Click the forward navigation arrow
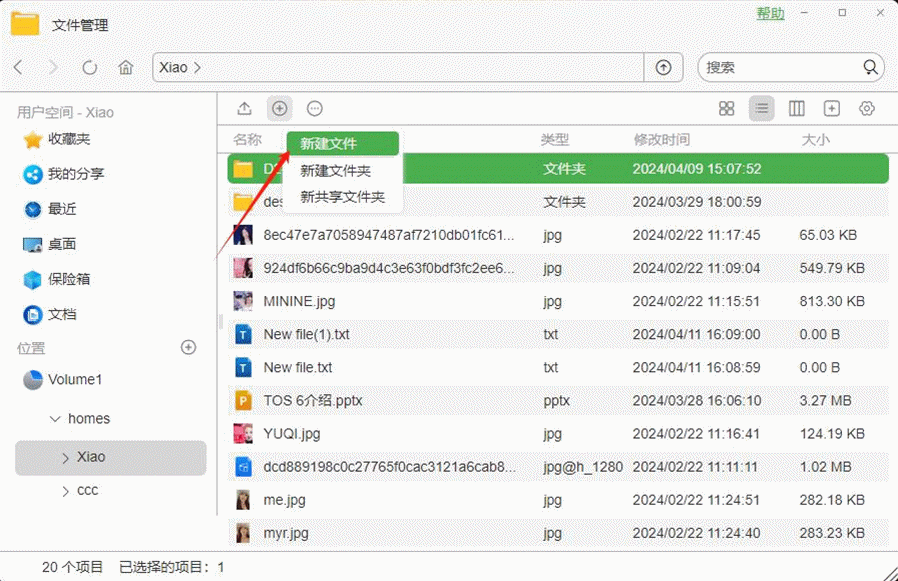Image resolution: width=898 pixels, height=581 pixels. coord(53,68)
